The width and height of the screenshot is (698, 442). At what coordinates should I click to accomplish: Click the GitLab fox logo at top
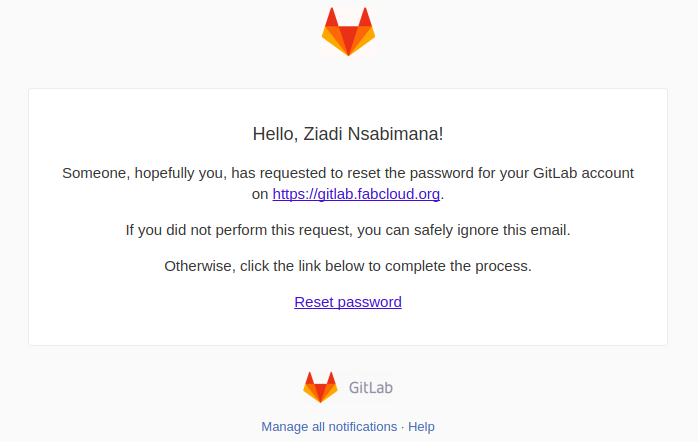coord(348,31)
